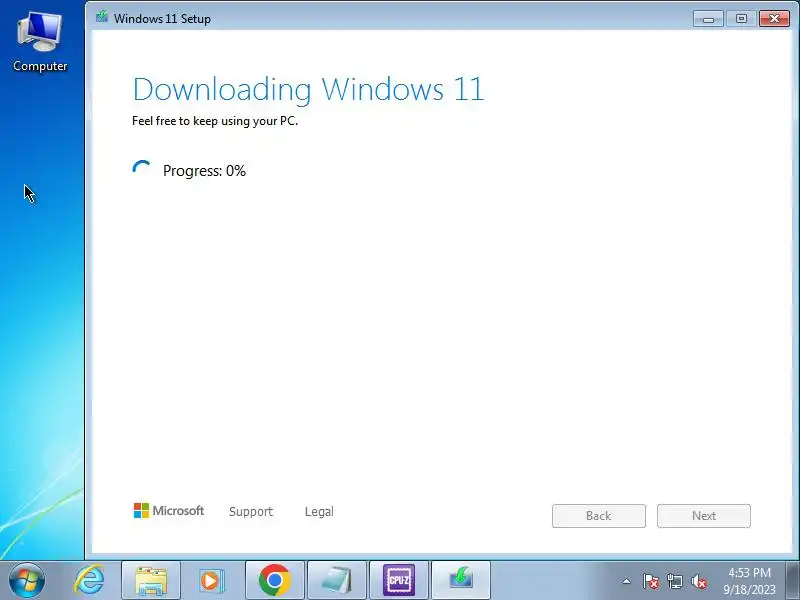
Task: Click the Computer desktop icon
Action: tap(40, 42)
